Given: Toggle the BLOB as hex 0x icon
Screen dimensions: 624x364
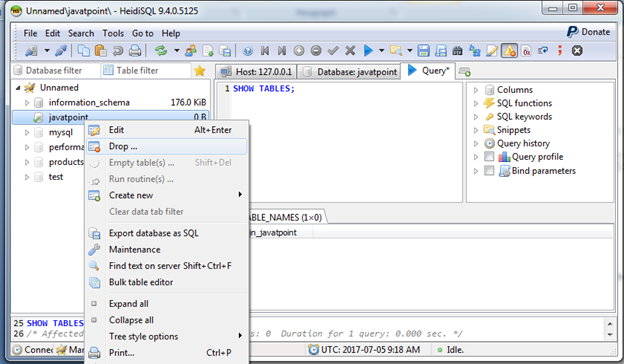Looking at the screenshot, I should [526, 51].
